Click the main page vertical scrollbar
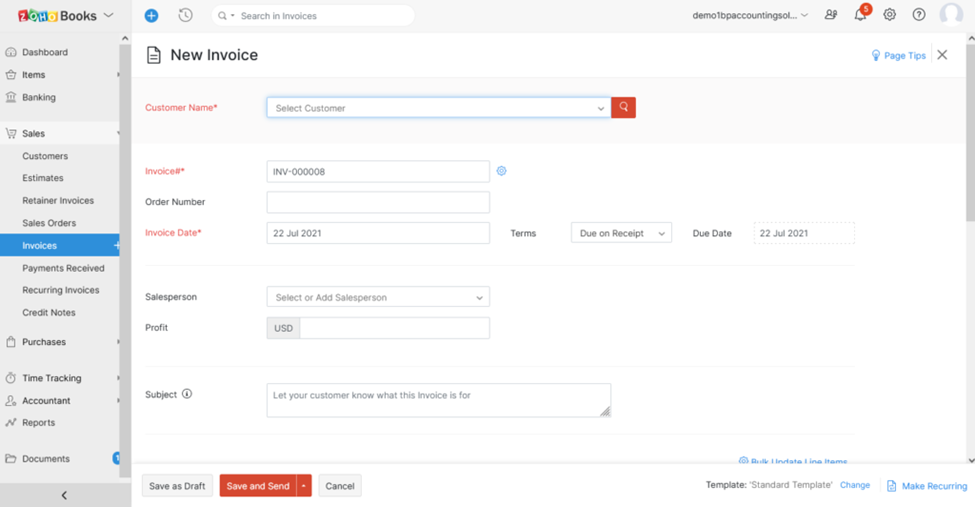The image size is (975, 507). [971, 132]
